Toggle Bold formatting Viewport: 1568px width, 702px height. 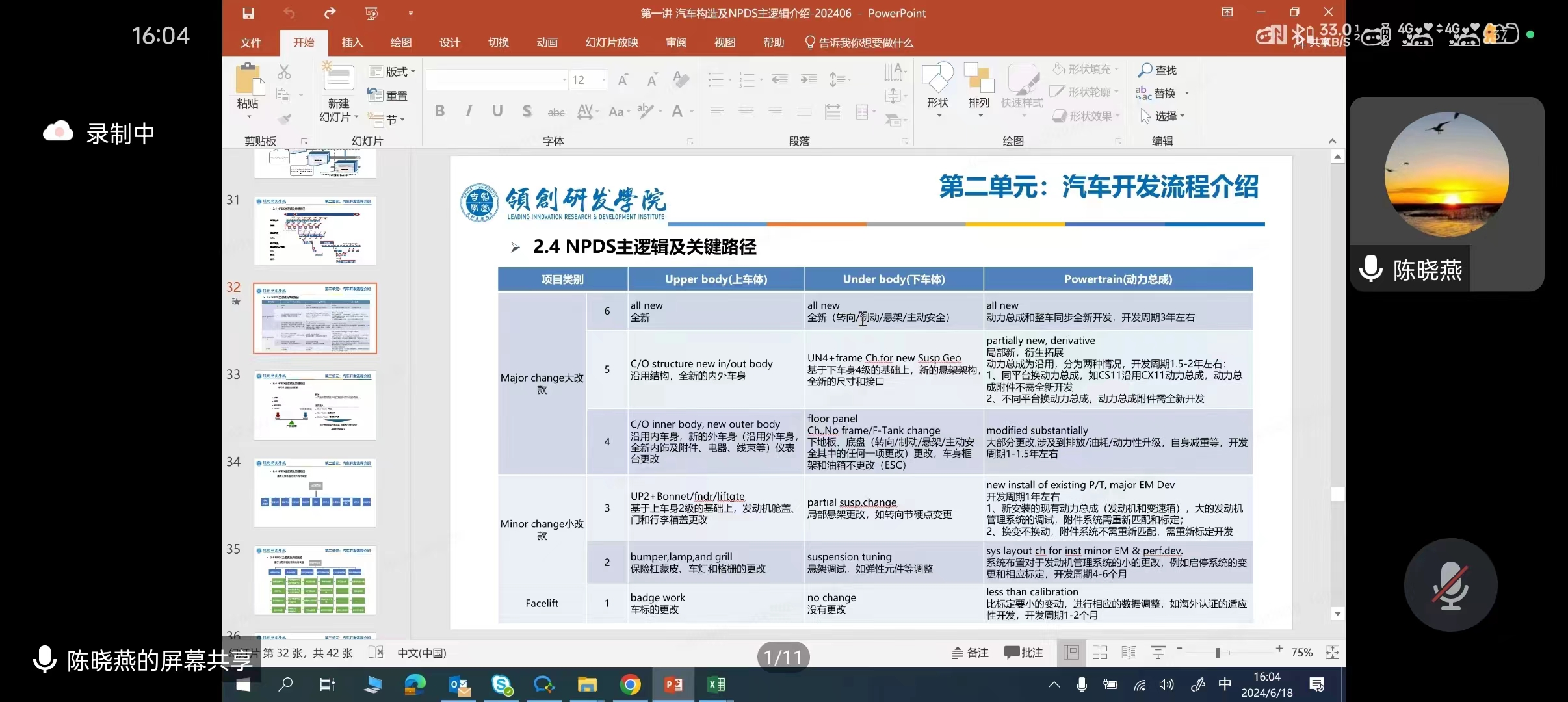click(x=440, y=111)
